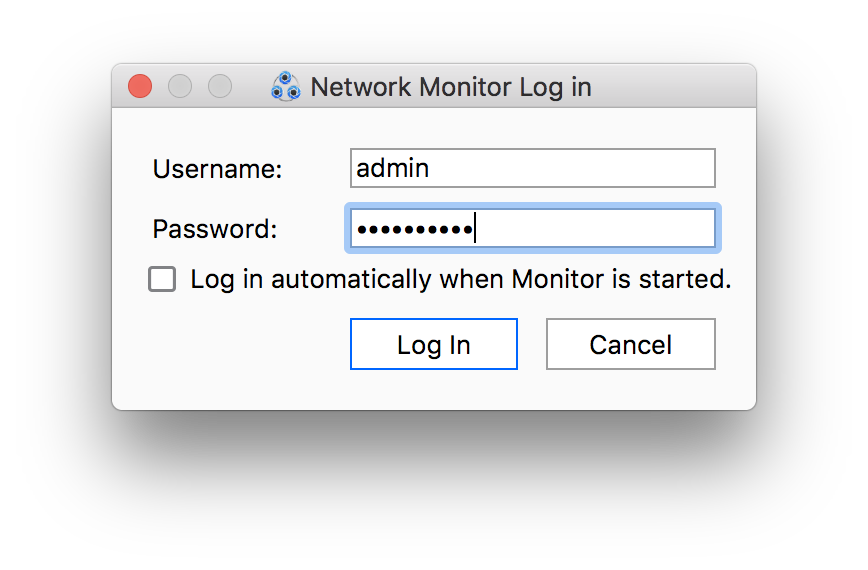Click the "Password:" label
Image resolution: width=868 pixels, height=570 pixels.
[x=214, y=229]
